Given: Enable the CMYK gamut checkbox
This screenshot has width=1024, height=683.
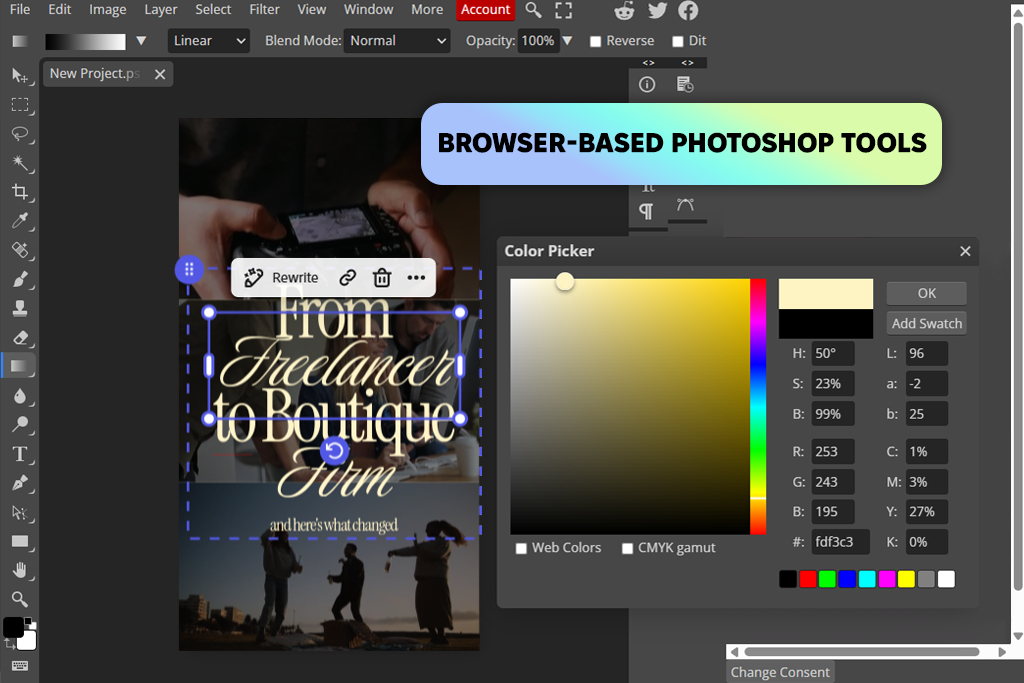Looking at the screenshot, I should (628, 548).
